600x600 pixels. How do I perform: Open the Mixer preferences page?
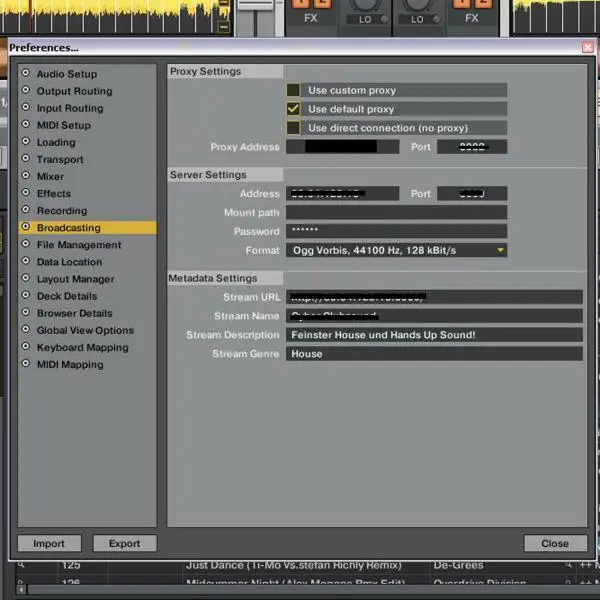tap(50, 177)
